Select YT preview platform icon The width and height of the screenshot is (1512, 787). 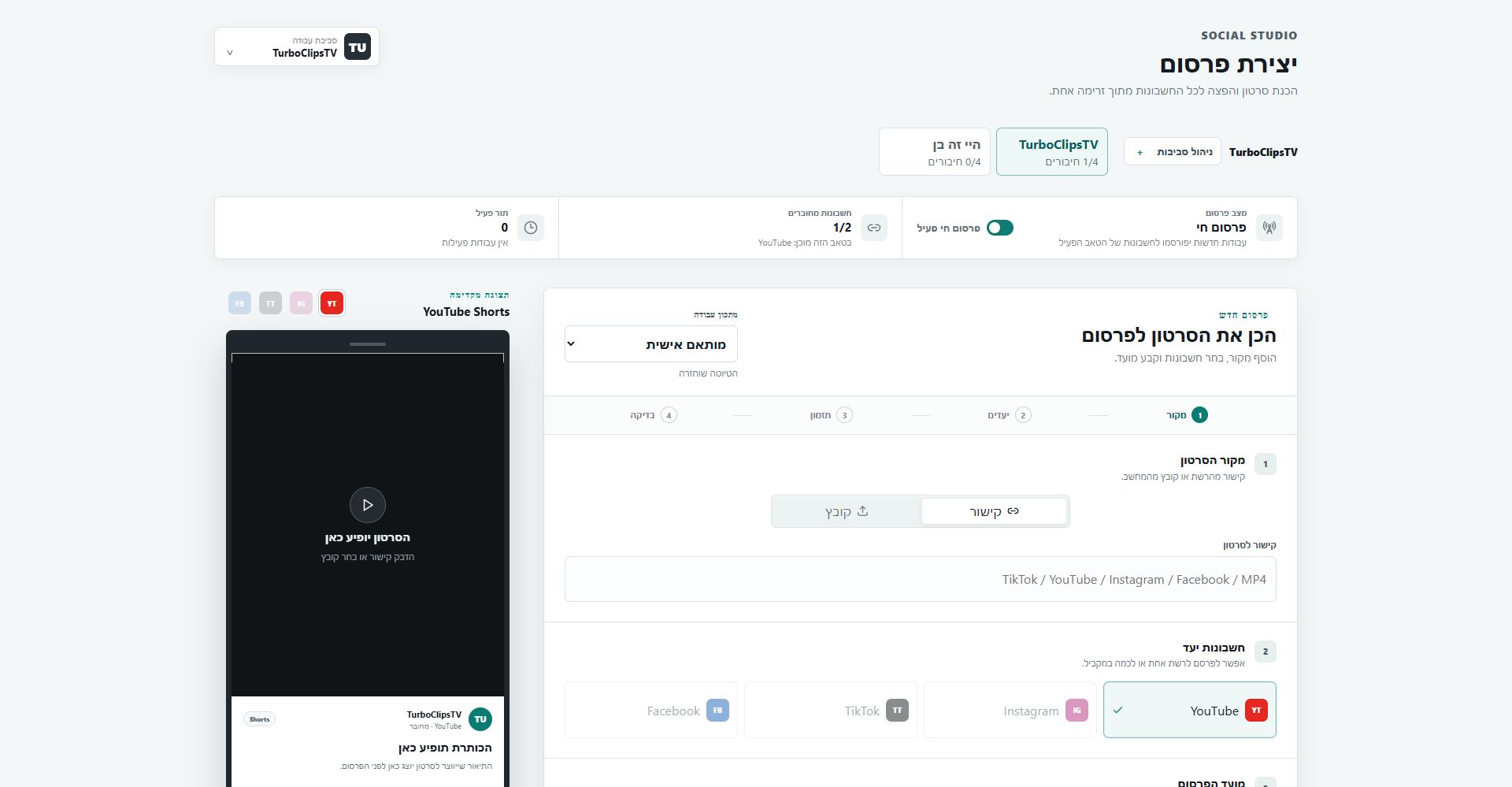[332, 303]
